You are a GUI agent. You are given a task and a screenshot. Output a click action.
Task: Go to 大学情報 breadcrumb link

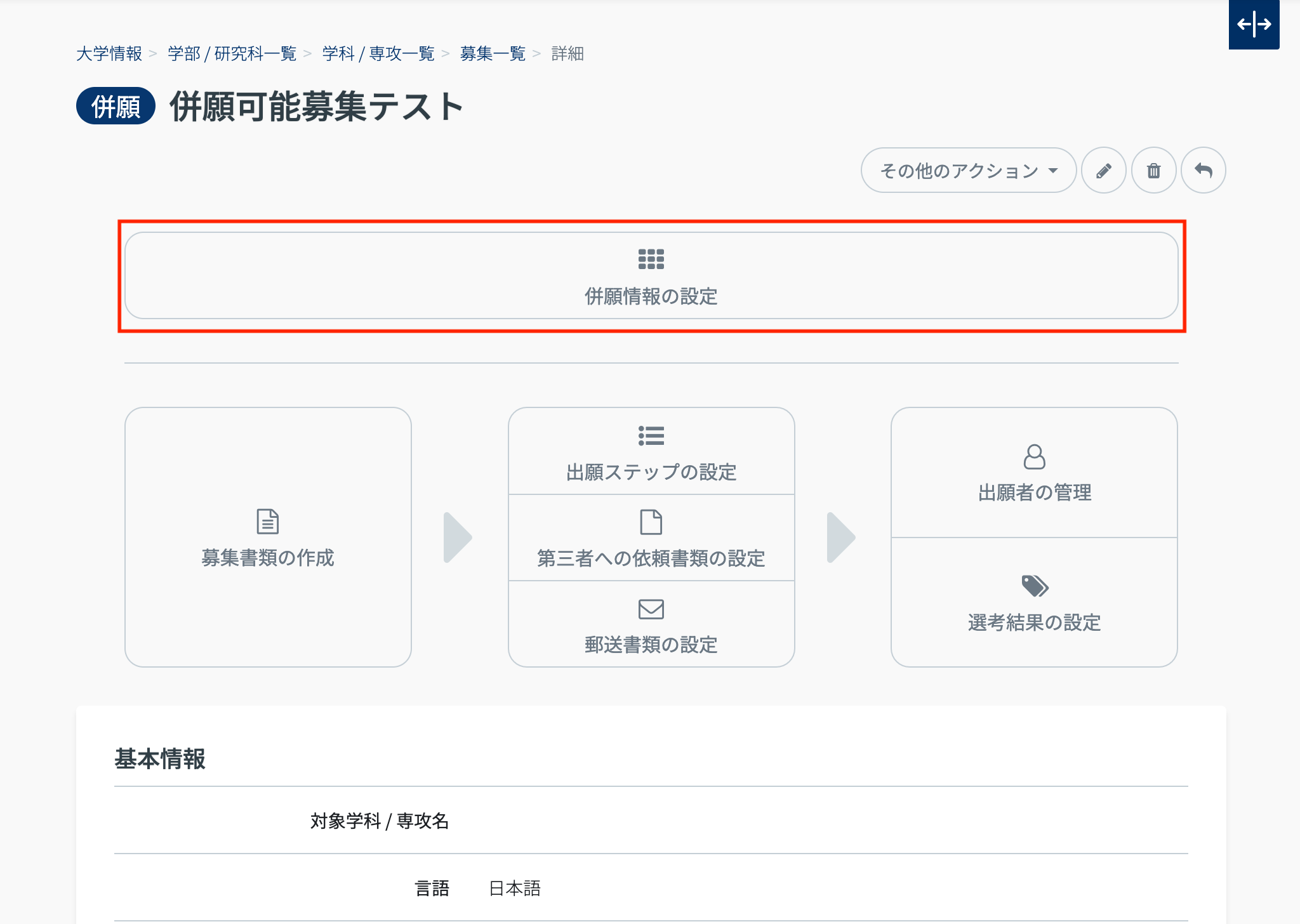tap(109, 54)
